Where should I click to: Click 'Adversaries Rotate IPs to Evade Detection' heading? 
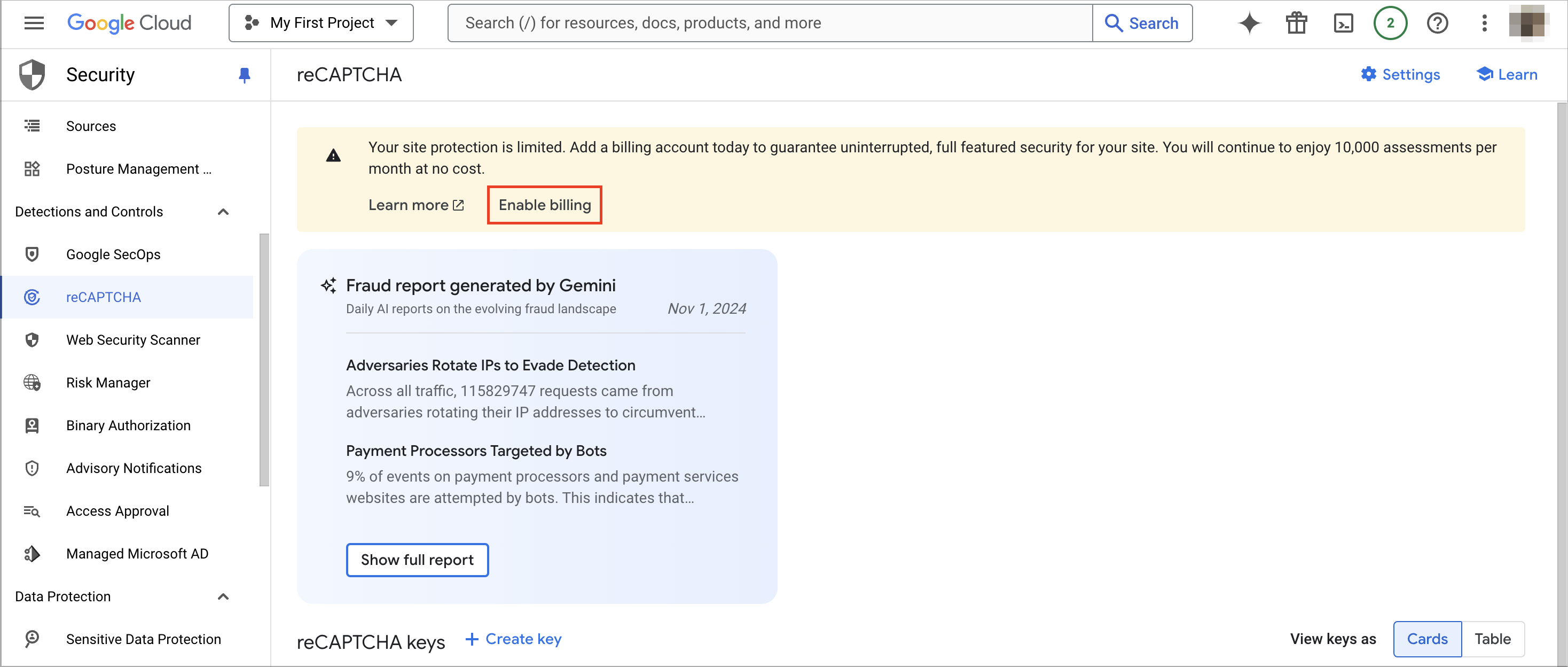coord(491,365)
